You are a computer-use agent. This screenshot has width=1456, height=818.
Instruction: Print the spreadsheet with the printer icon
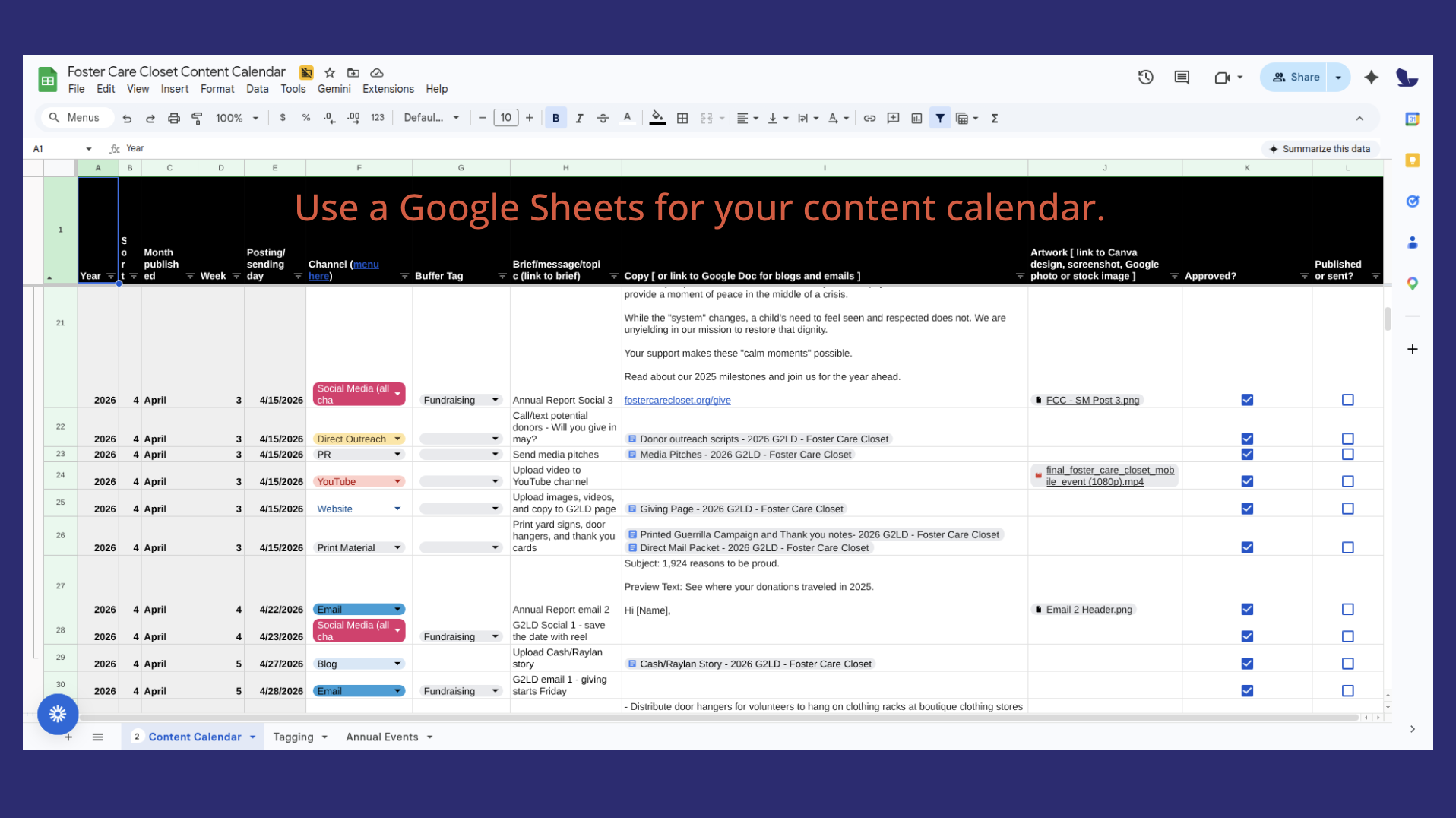174,118
